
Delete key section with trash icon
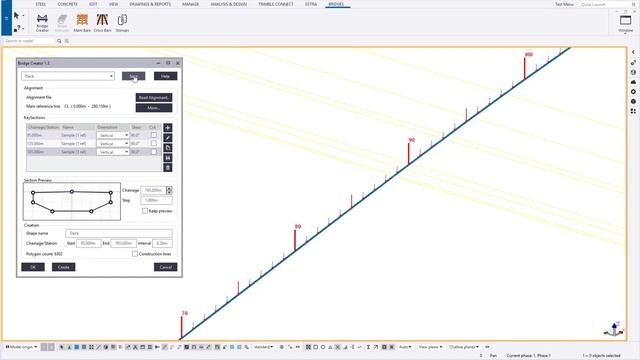168,168
